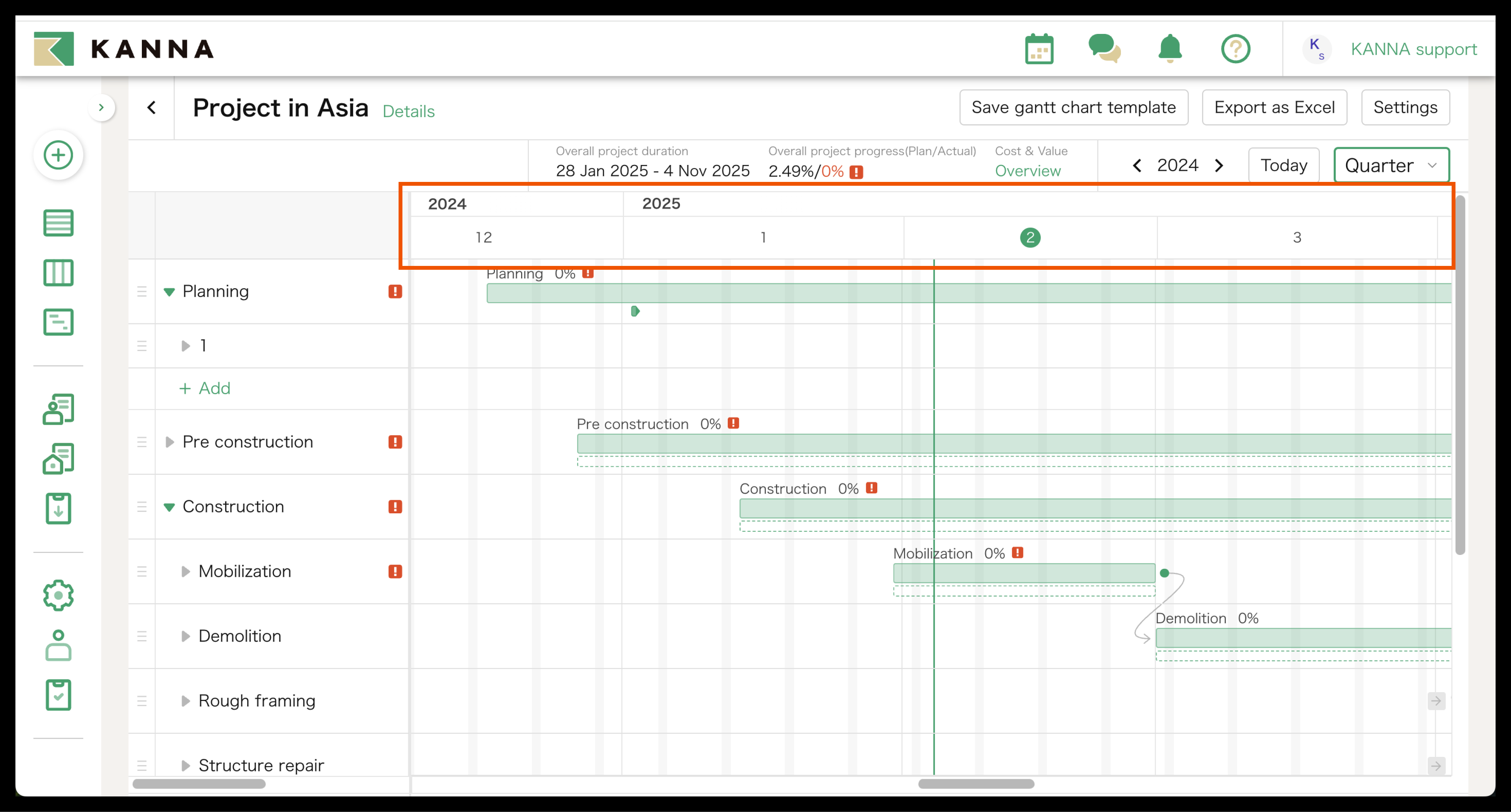Viewport: 1511px width, 812px height.
Task: Click the gear settings icon in sidebar
Action: click(58, 595)
